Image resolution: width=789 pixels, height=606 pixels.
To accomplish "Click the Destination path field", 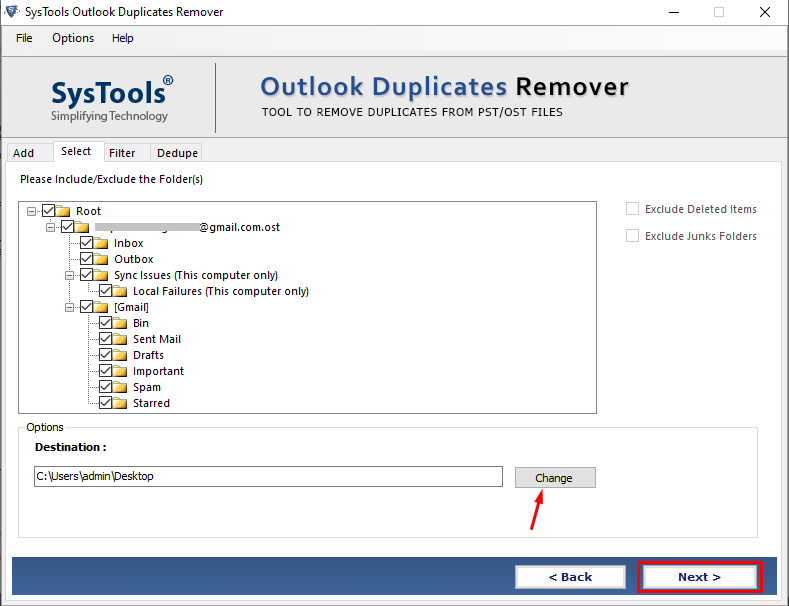I will pos(268,476).
